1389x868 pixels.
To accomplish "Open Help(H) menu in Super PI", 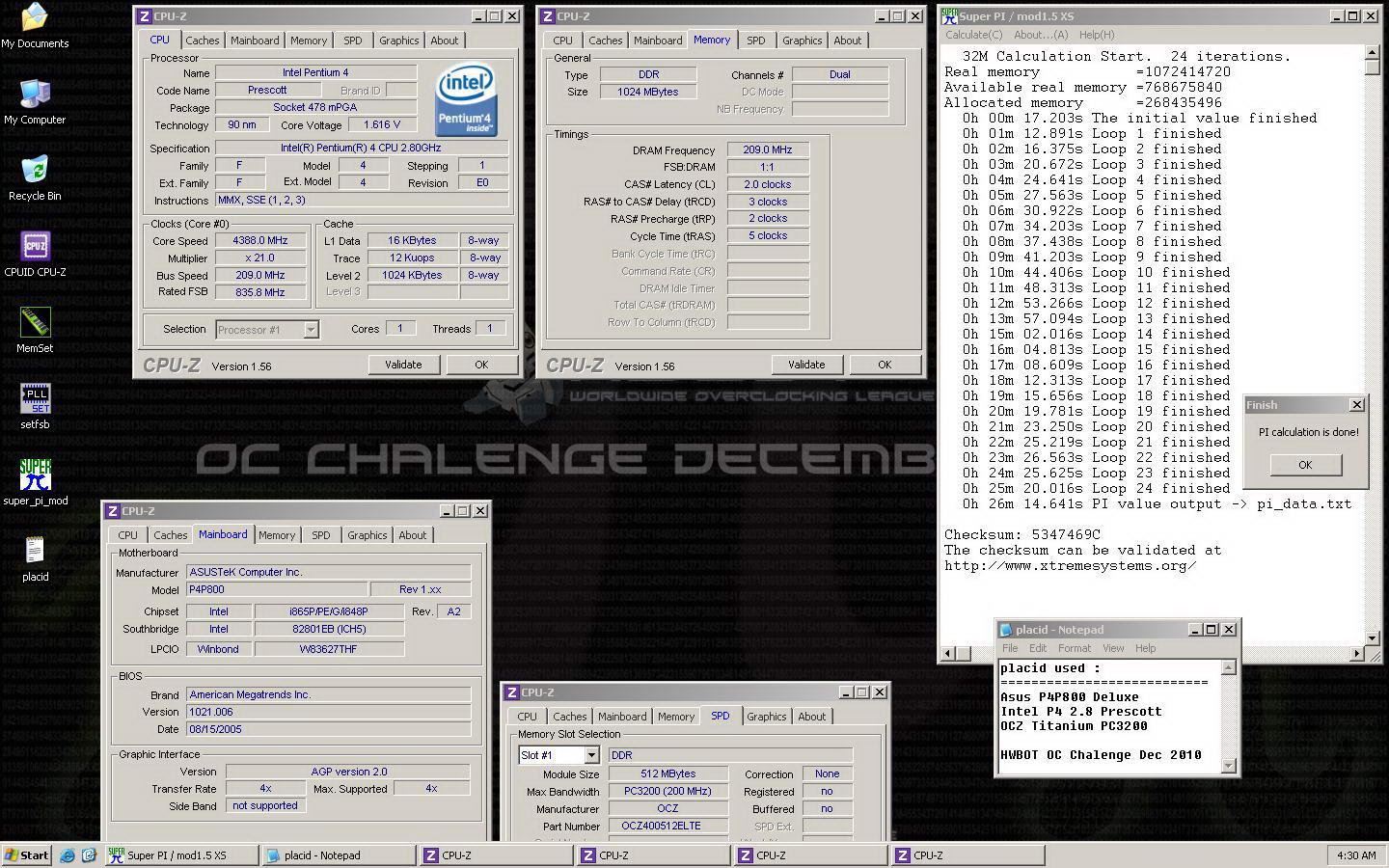I will (x=1097, y=35).
